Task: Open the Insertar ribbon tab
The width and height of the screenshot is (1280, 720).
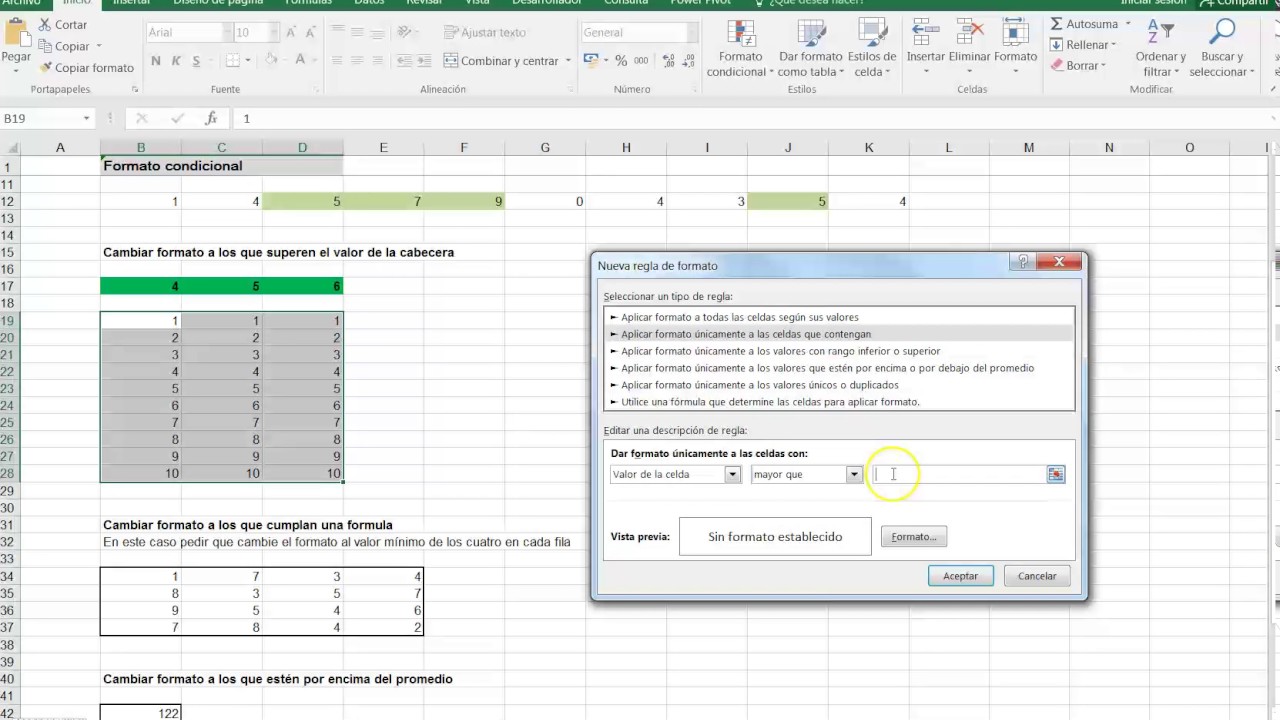Action: click(x=131, y=3)
